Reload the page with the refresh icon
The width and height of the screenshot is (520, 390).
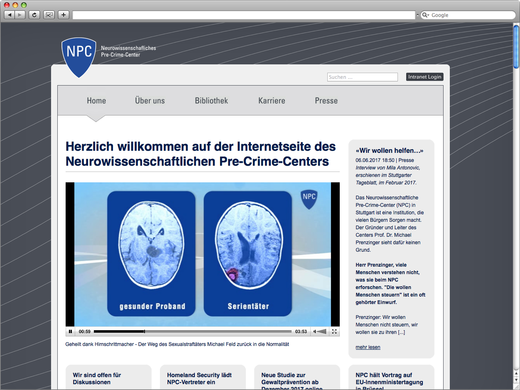[x=34, y=15]
